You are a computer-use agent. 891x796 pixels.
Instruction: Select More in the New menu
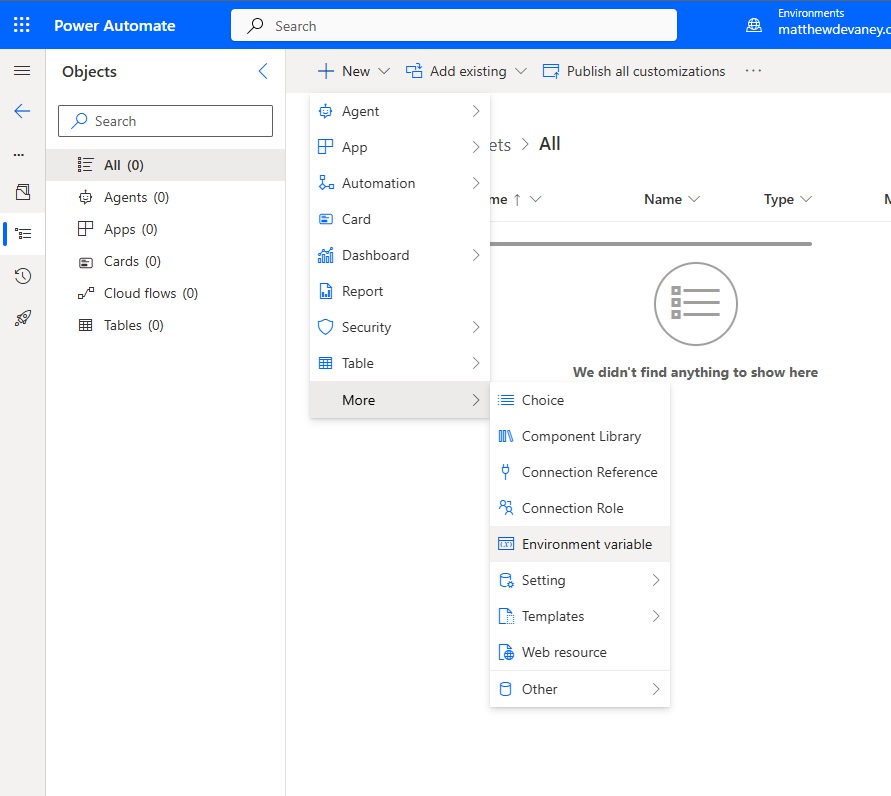click(399, 400)
